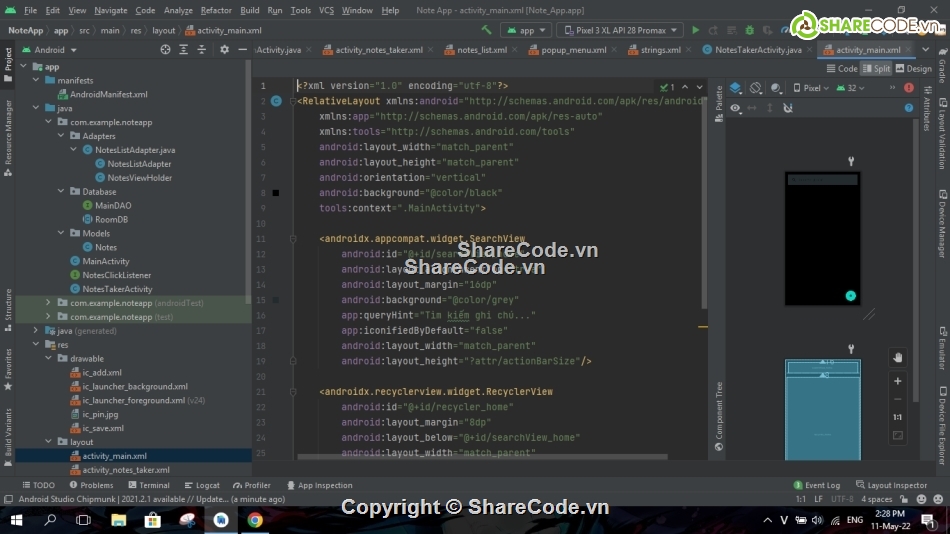
Task: Open the Logcat tool window button
Action: pyautogui.click(x=202, y=485)
